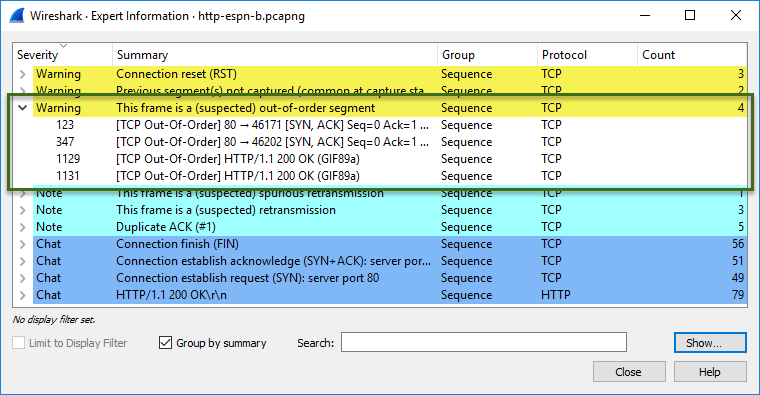
Task: Sort by the Group column header
Action: coord(487,54)
